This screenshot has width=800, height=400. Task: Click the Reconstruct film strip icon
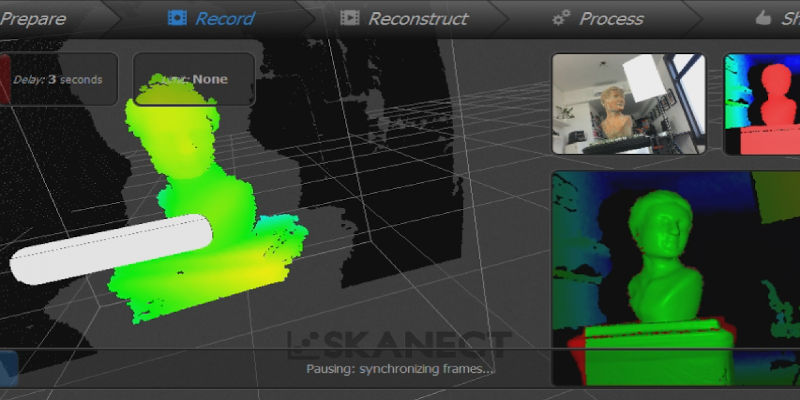(x=349, y=19)
